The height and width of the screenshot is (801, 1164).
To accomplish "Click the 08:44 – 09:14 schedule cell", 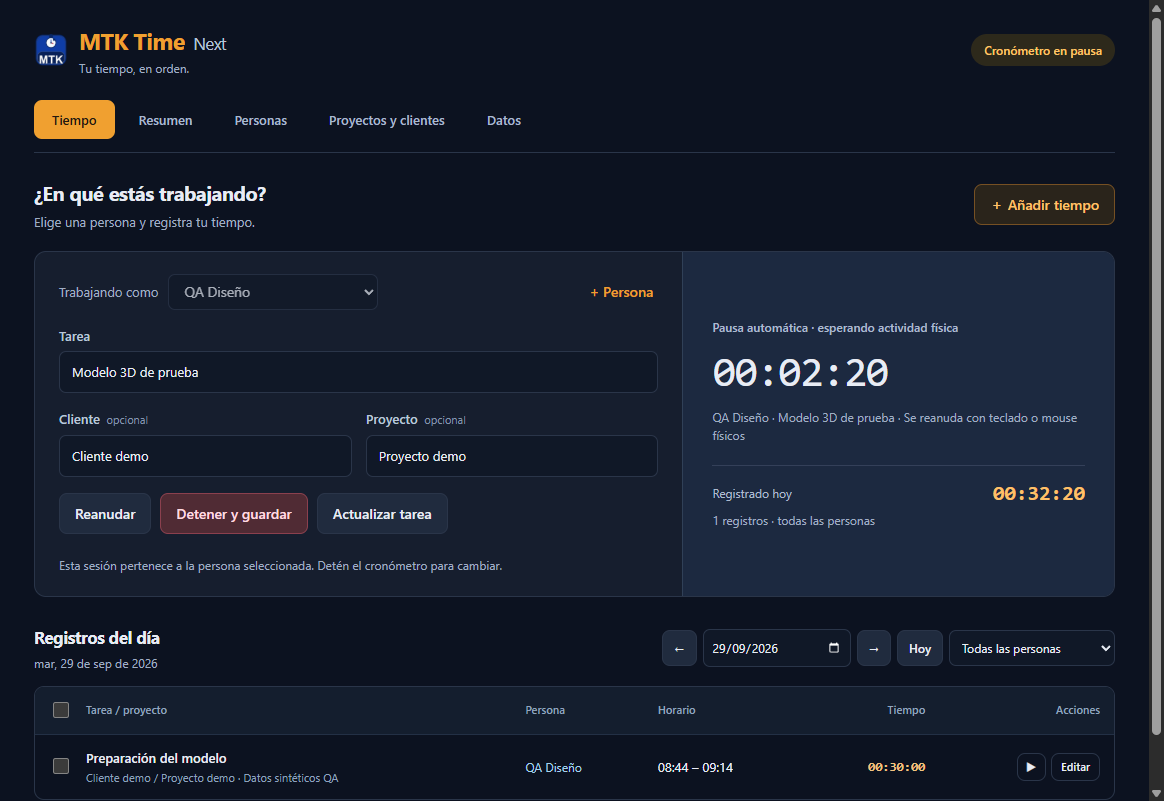I will [x=695, y=768].
